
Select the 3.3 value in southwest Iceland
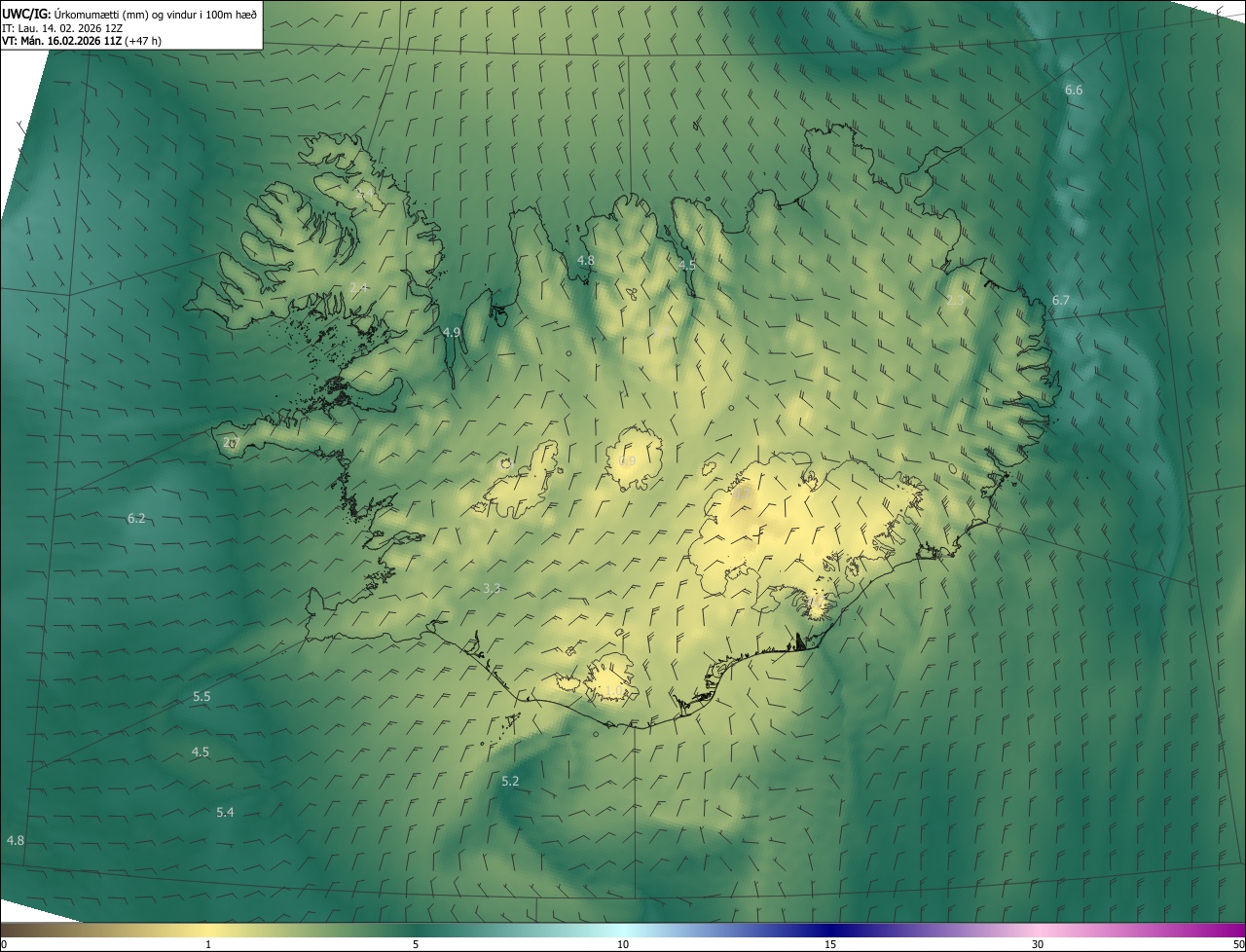click(492, 588)
